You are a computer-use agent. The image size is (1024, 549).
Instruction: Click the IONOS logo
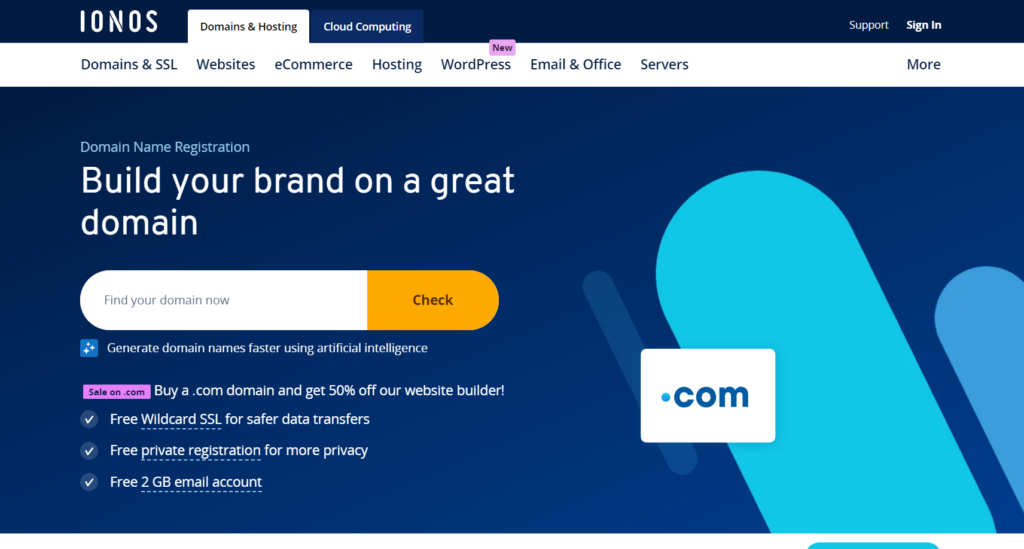(x=119, y=22)
